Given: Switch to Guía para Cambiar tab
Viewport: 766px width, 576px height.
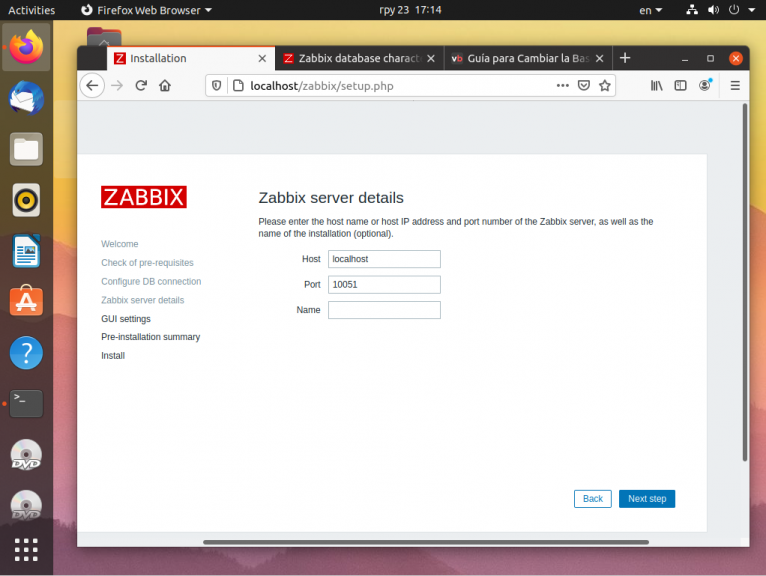Looking at the screenshot, I should click(528, 59).
